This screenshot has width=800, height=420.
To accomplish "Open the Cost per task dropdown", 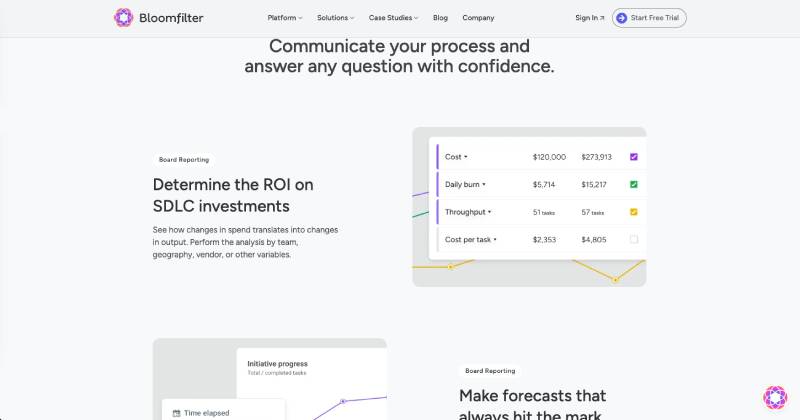I will tap(471, 239).
